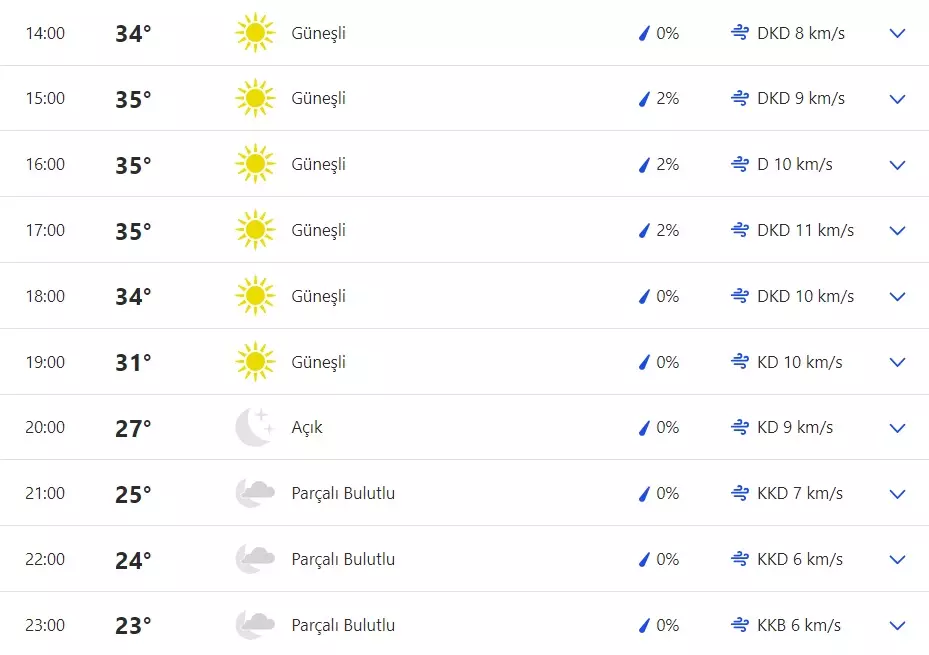Click the 35° temperature at 17:00
929x655 pixels.
pyautogui.click(x=133, y=231)
